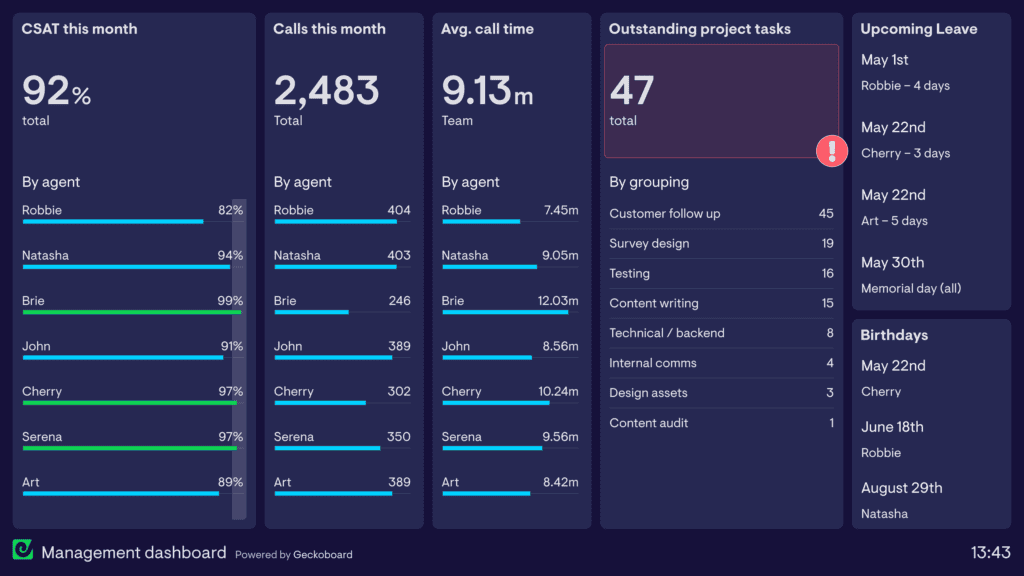The image size is (1024, 576).
Task: Click the red exclamation alert icon
Action: click(x=832, y=151)
